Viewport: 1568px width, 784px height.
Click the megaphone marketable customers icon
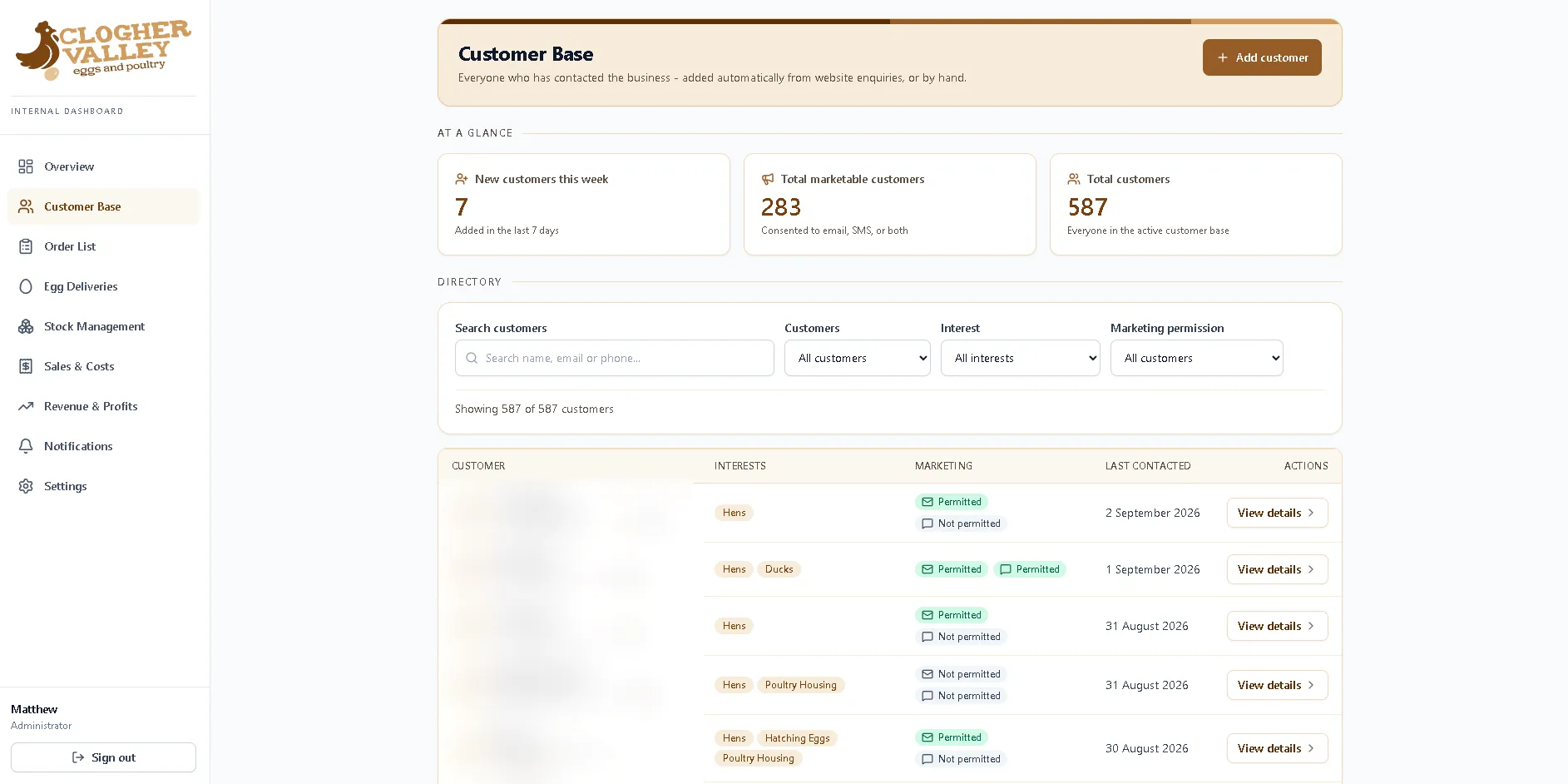point(768,179)
